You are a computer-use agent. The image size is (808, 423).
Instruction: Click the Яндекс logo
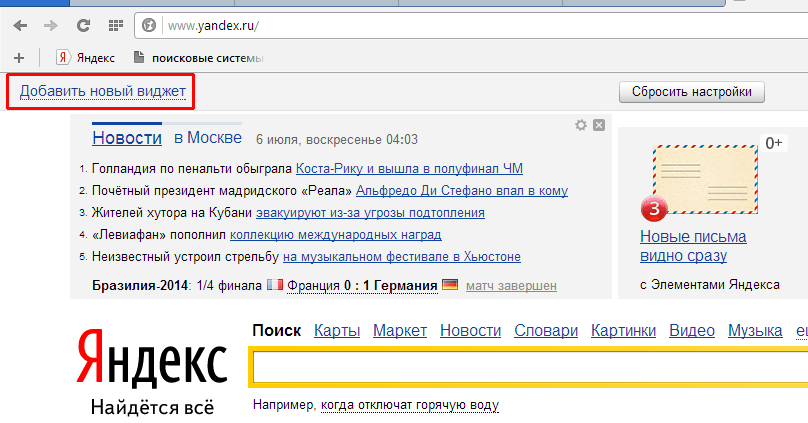click(x=152, y=358)
